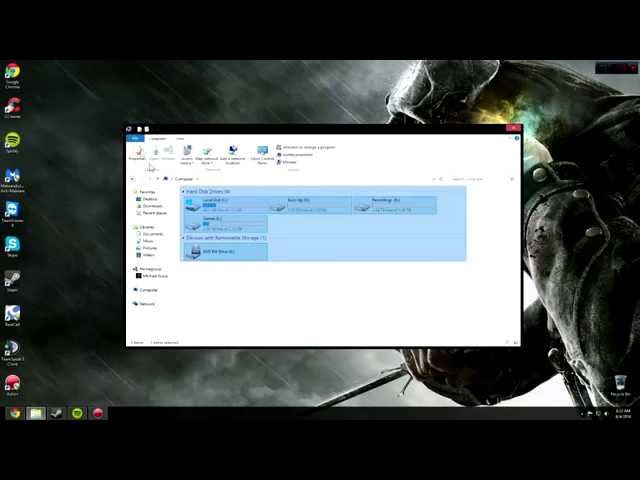Select the Back Up drive
Image resolution: width=640 pixels, height=480 pixels.
(310, 205)
